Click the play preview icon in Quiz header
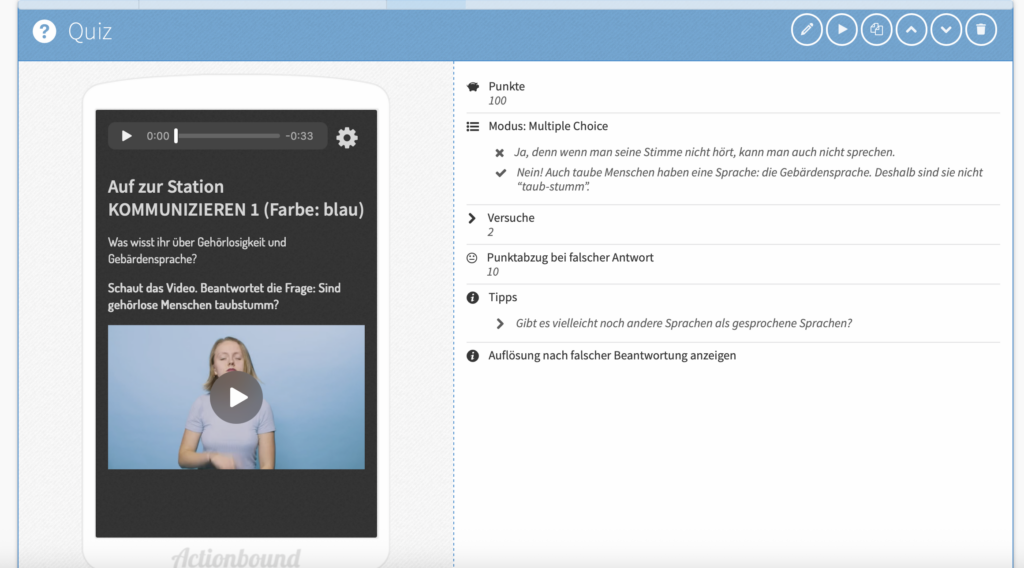 coord(842,30)
